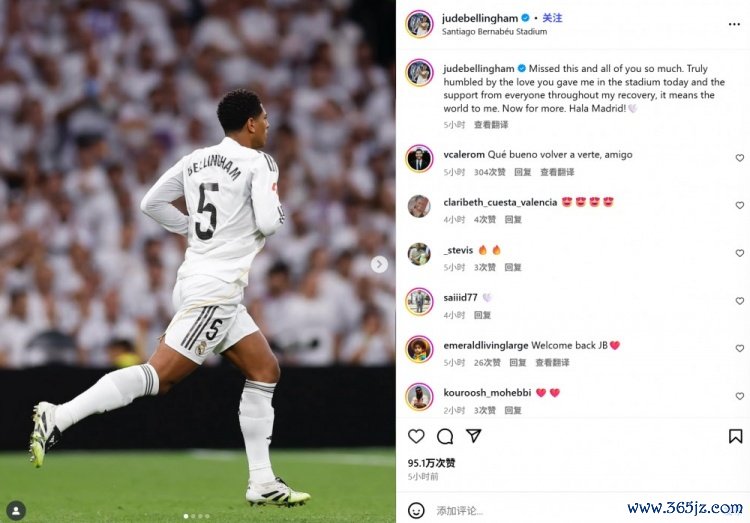Reply to vcalerom's comment via 回复
Image resolution: width=750 pixels, height=523 pixels.
click(x=522, y=172)
